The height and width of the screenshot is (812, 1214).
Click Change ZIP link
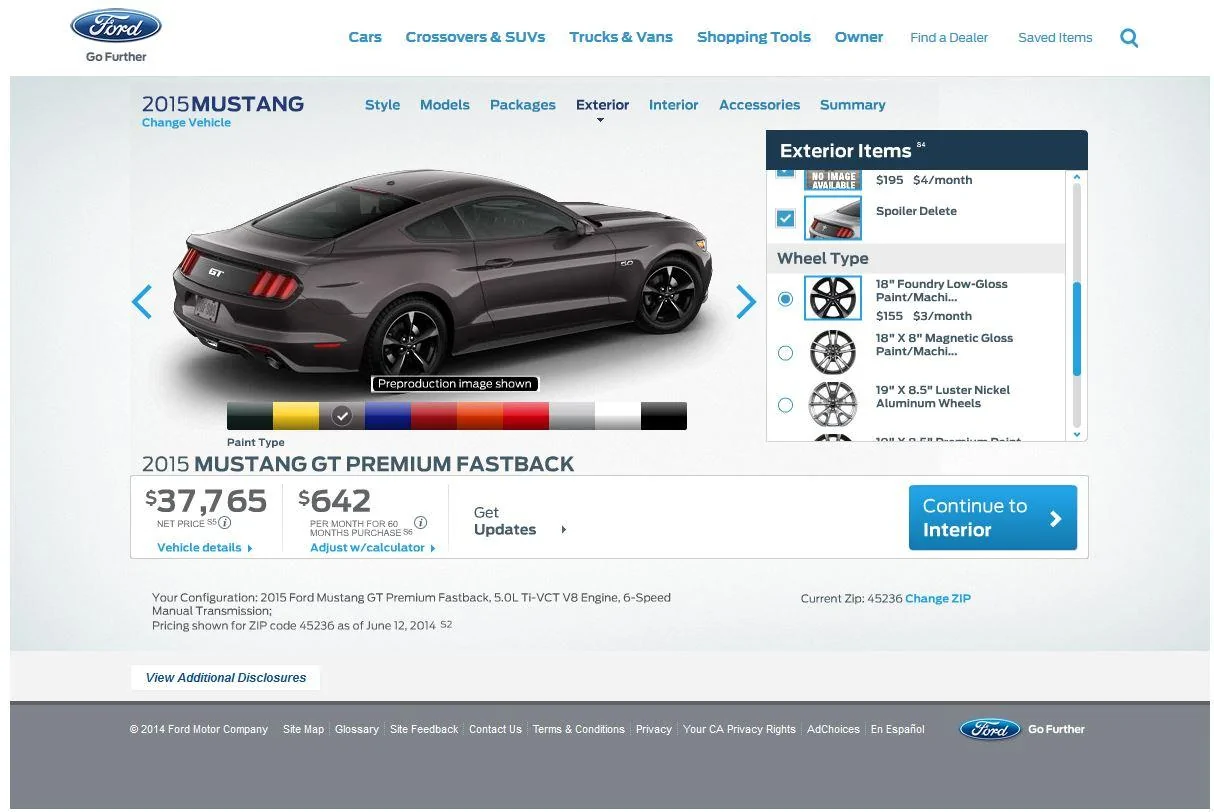click(938, 599)
